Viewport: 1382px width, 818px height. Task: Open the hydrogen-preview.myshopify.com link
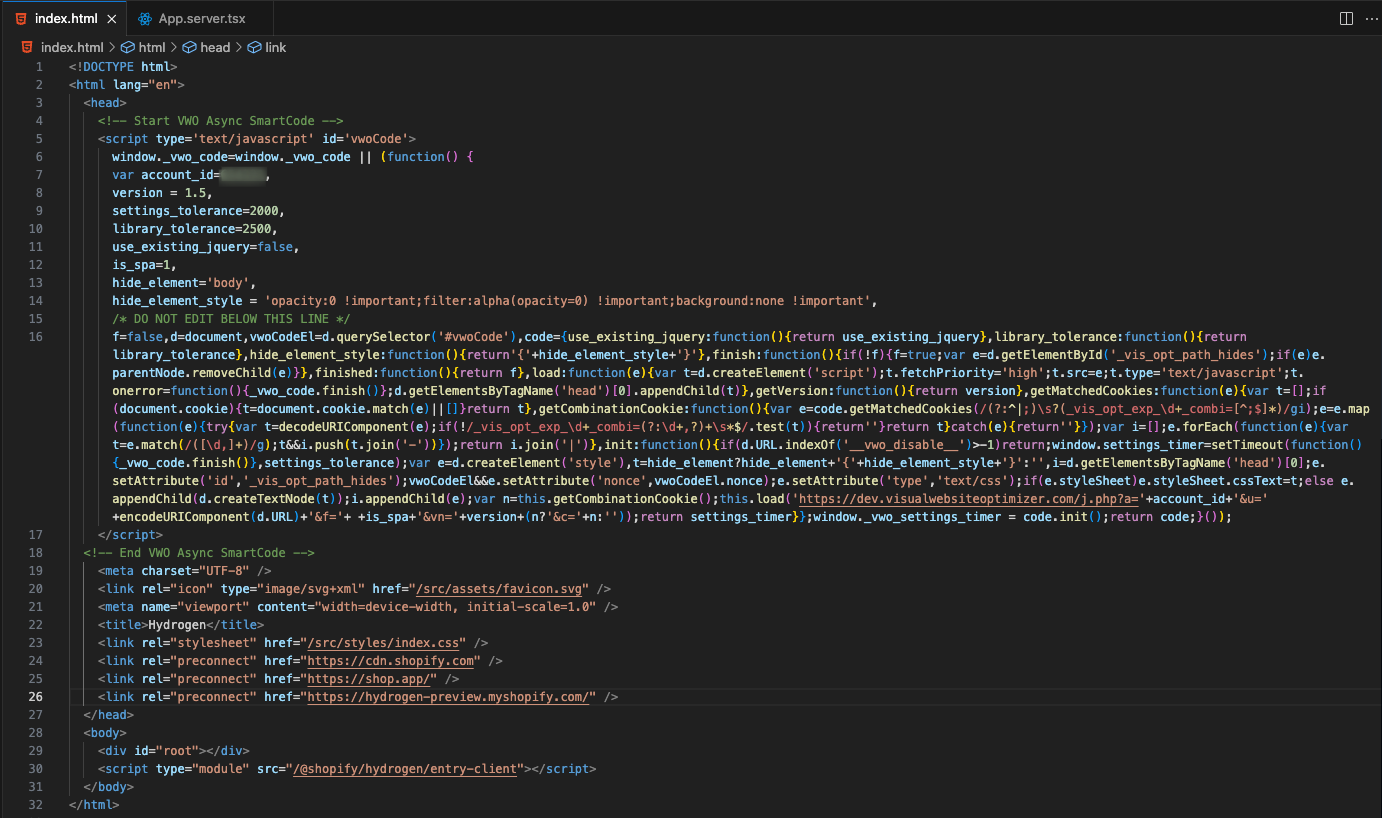tap(449, 697)
